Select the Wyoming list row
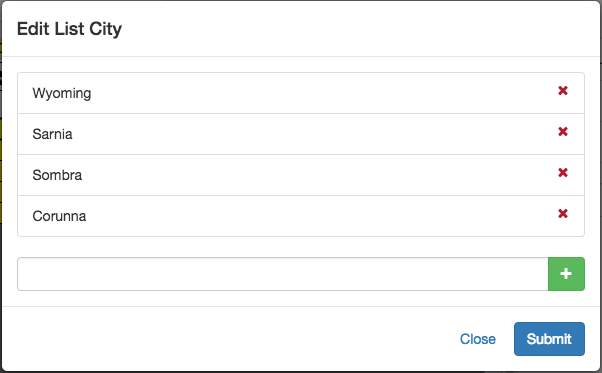602x373 pixels. [x=301, y=93]
